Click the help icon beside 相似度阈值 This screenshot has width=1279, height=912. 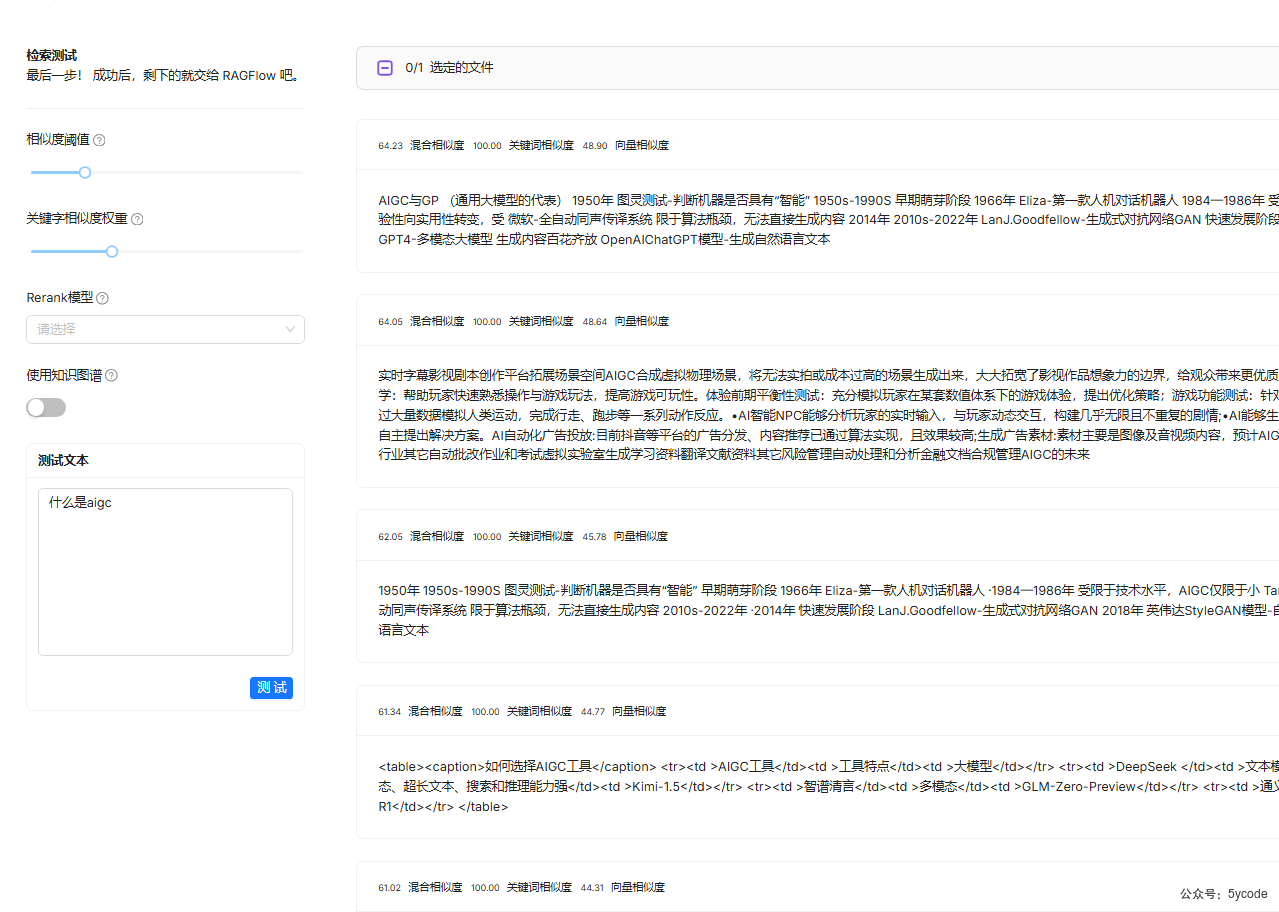point(99,140)
